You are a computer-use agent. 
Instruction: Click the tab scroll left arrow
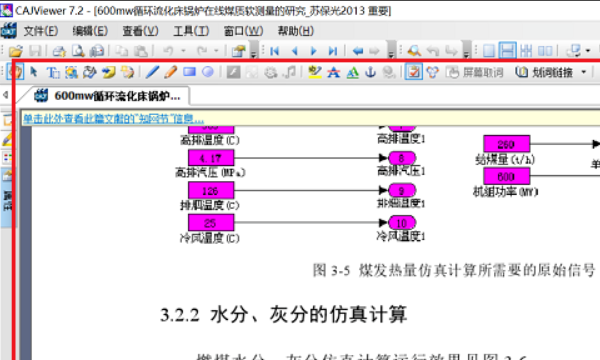(x=5, y=94)
